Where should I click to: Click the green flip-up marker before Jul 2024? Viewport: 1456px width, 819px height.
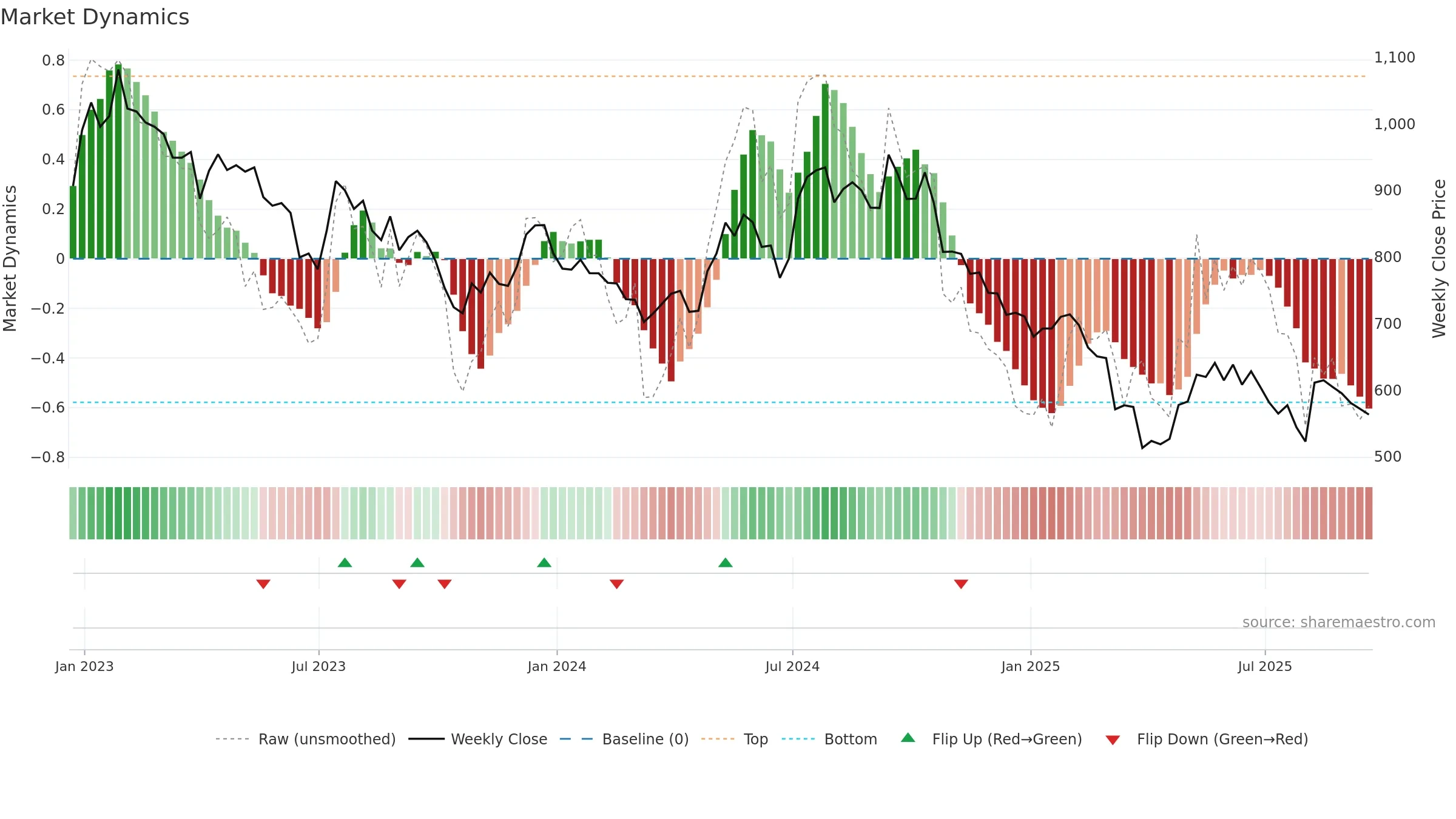coord(726,562)
